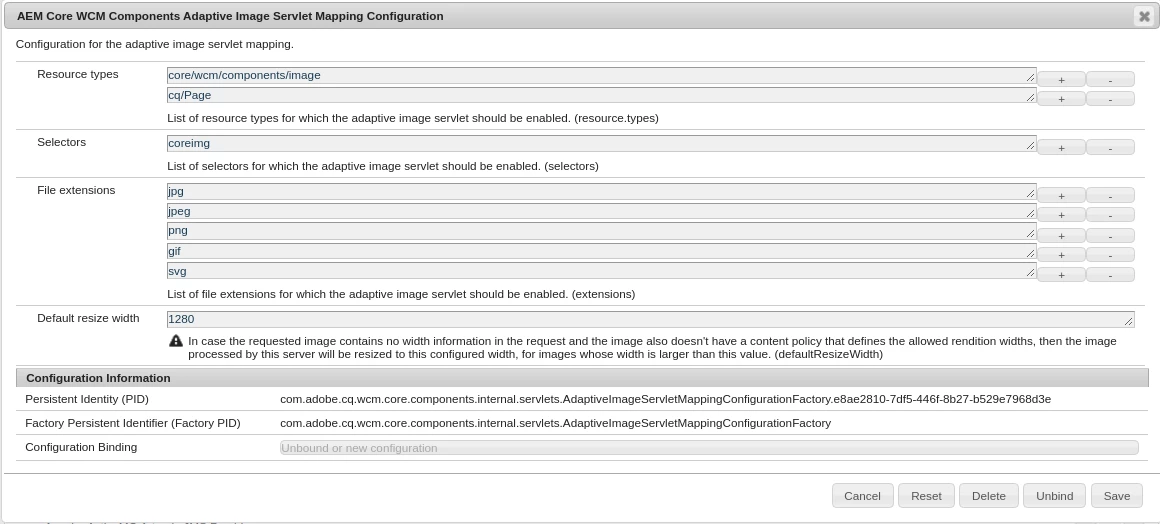Edit the gif file extension field

tap(601, 252)
